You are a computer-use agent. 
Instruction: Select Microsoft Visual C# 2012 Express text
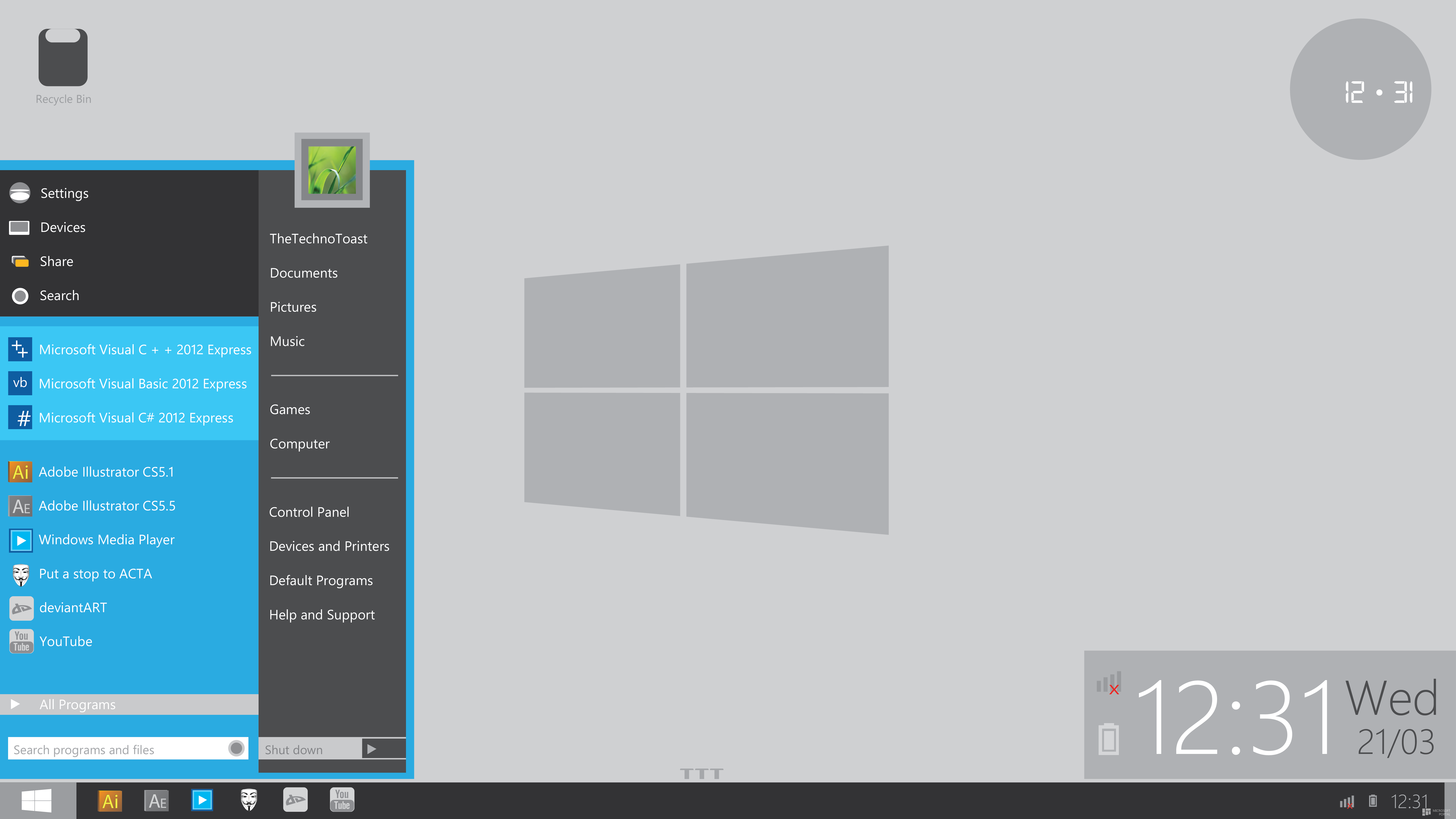coord(136,418)
